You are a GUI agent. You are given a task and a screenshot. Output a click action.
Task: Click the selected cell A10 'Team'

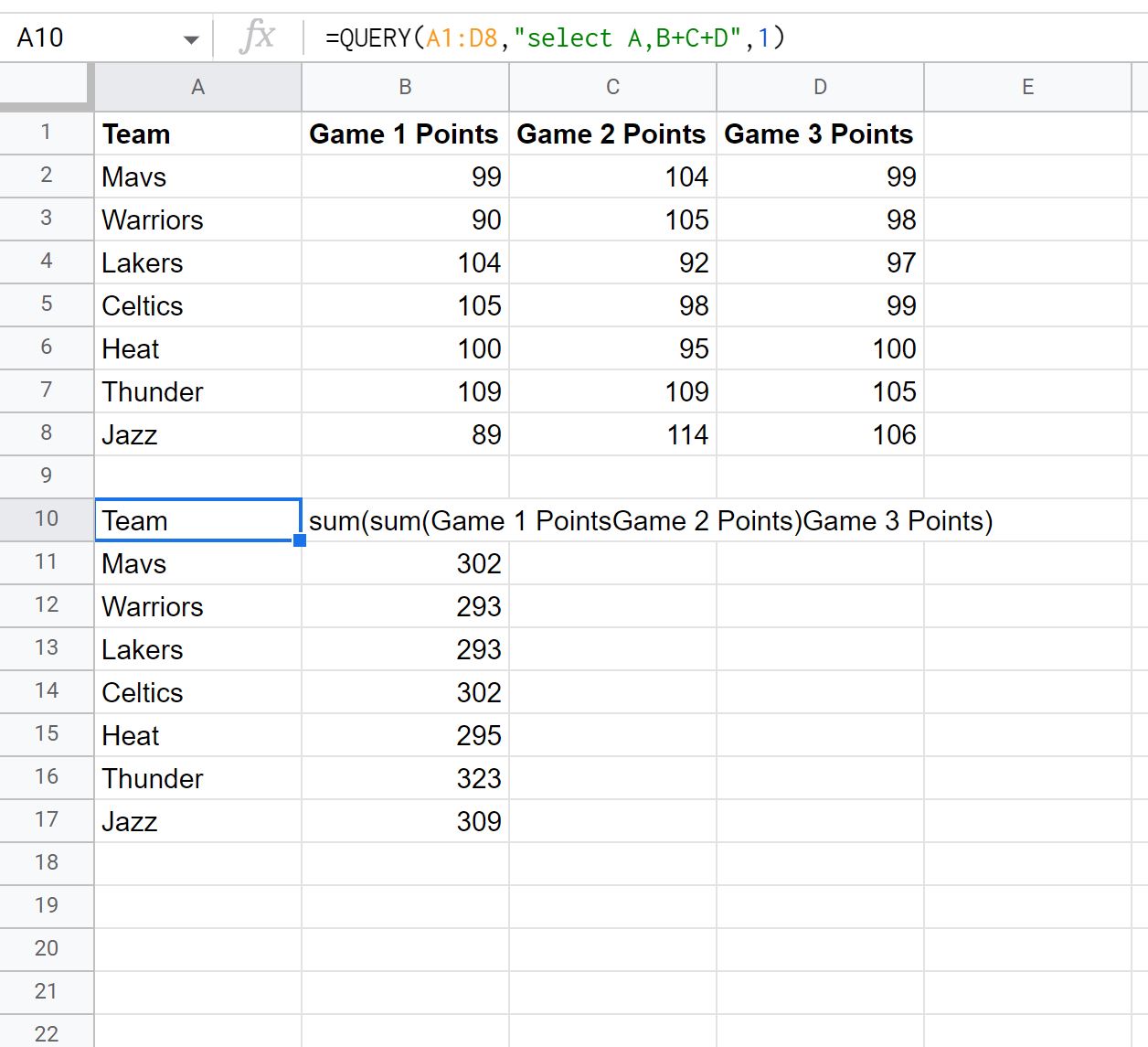pos(197,520)
